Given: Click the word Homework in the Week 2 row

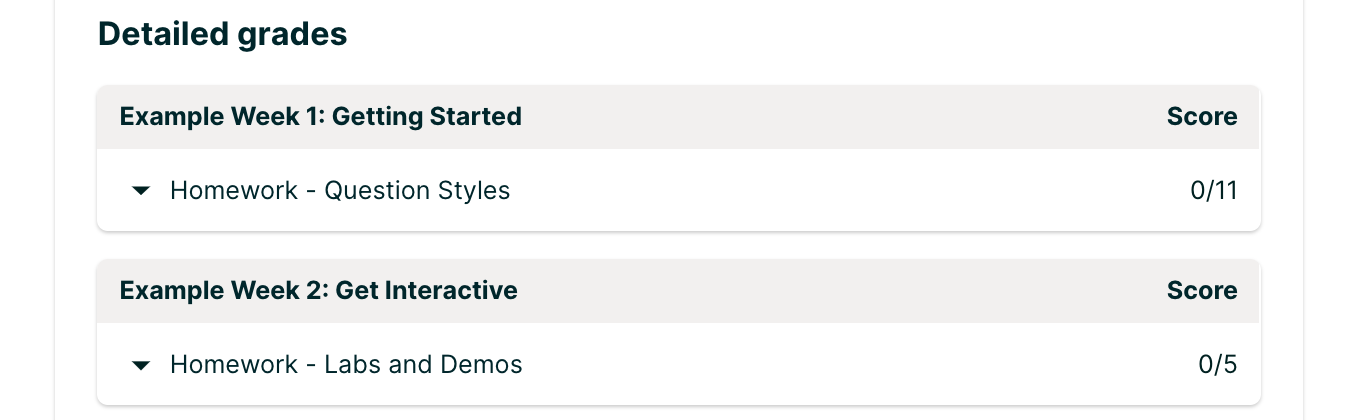Looking at the screenshot, I should coord(234,364).
